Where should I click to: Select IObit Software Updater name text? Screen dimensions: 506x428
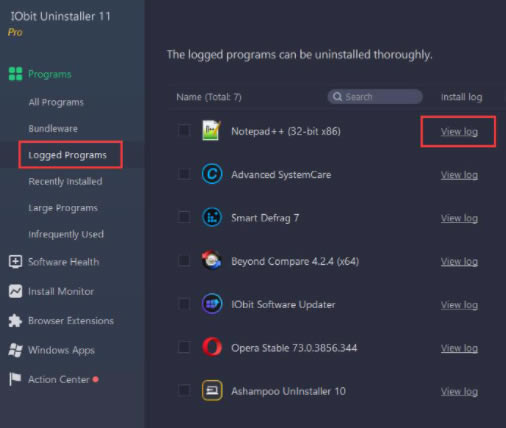[x=283, y=305]
